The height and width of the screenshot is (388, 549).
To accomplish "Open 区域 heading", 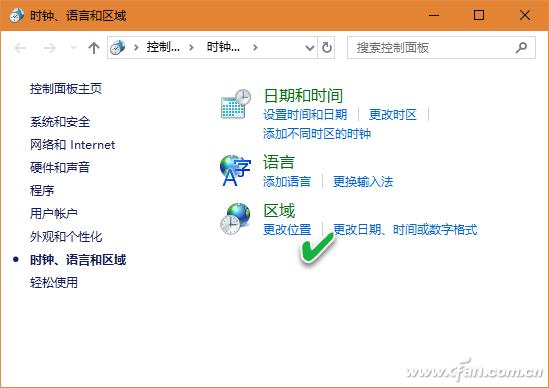I will 279,210.
